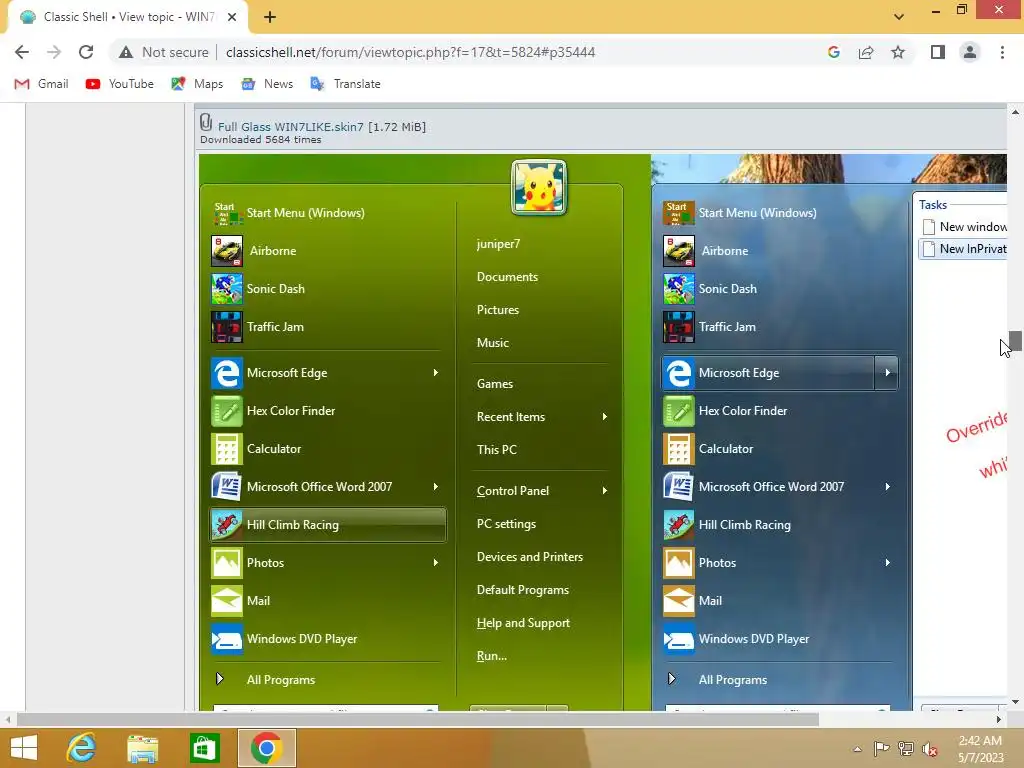Click Microsoft Edge icon in green menu
This screenshot has width=1024, height=768.
click(227, 373)
